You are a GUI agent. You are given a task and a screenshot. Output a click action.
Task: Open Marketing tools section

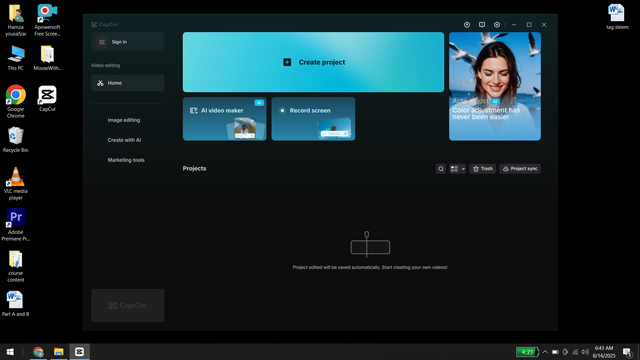coord(126,160)
